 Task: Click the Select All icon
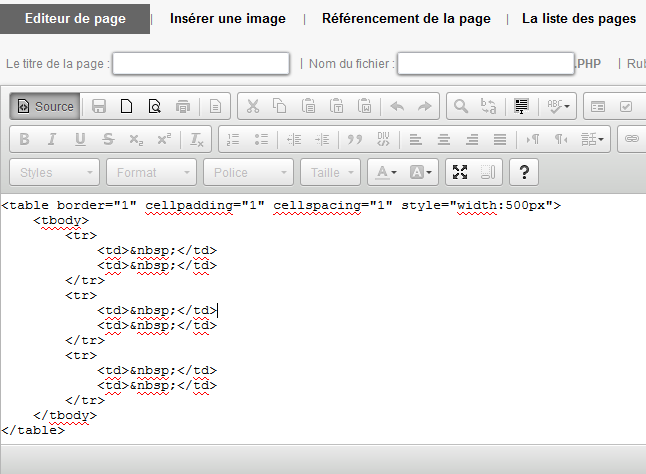tap(521, 106)
